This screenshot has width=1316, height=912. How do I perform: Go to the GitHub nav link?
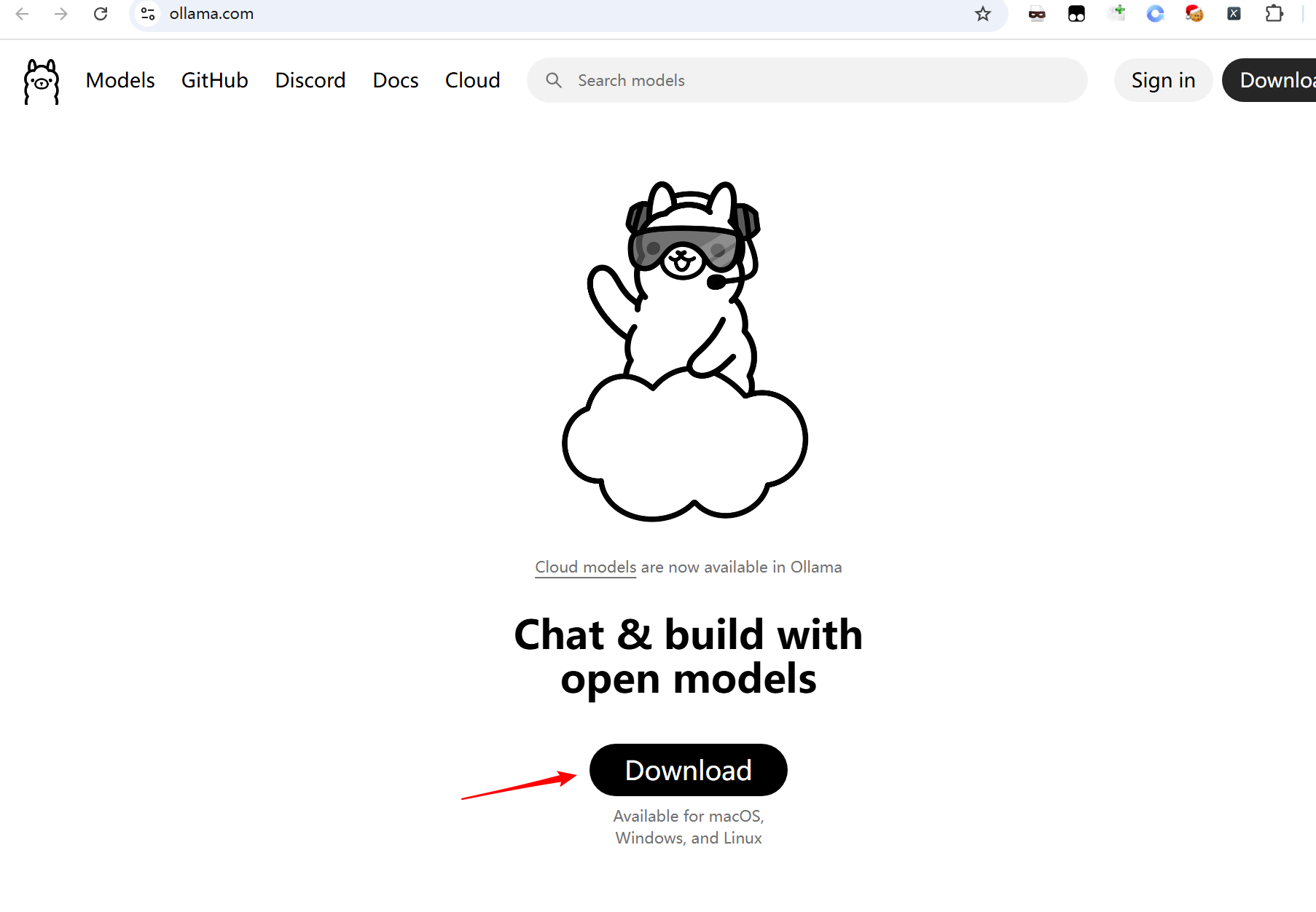click(214, 80)
